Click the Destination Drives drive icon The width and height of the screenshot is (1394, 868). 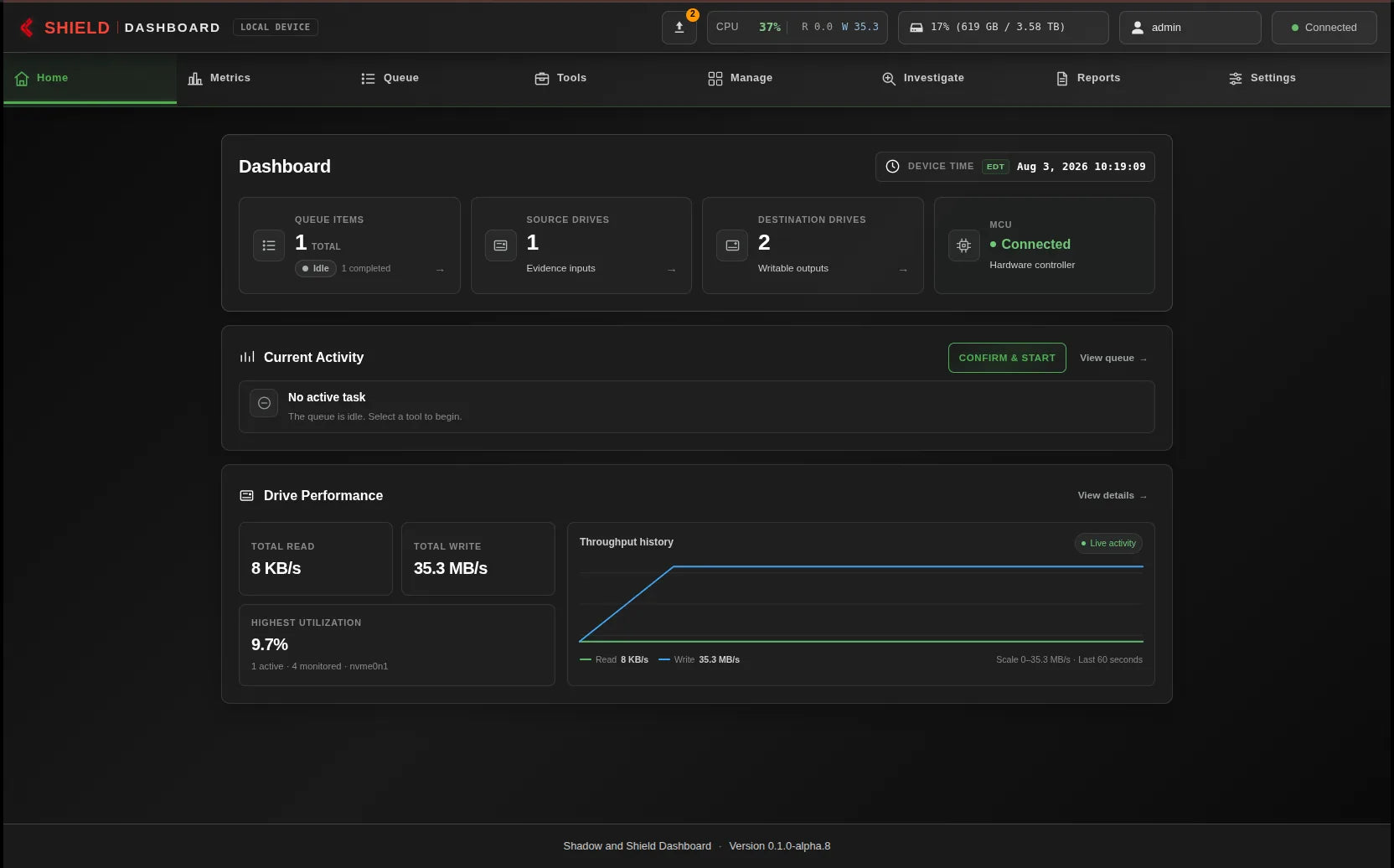pos(732,245)
